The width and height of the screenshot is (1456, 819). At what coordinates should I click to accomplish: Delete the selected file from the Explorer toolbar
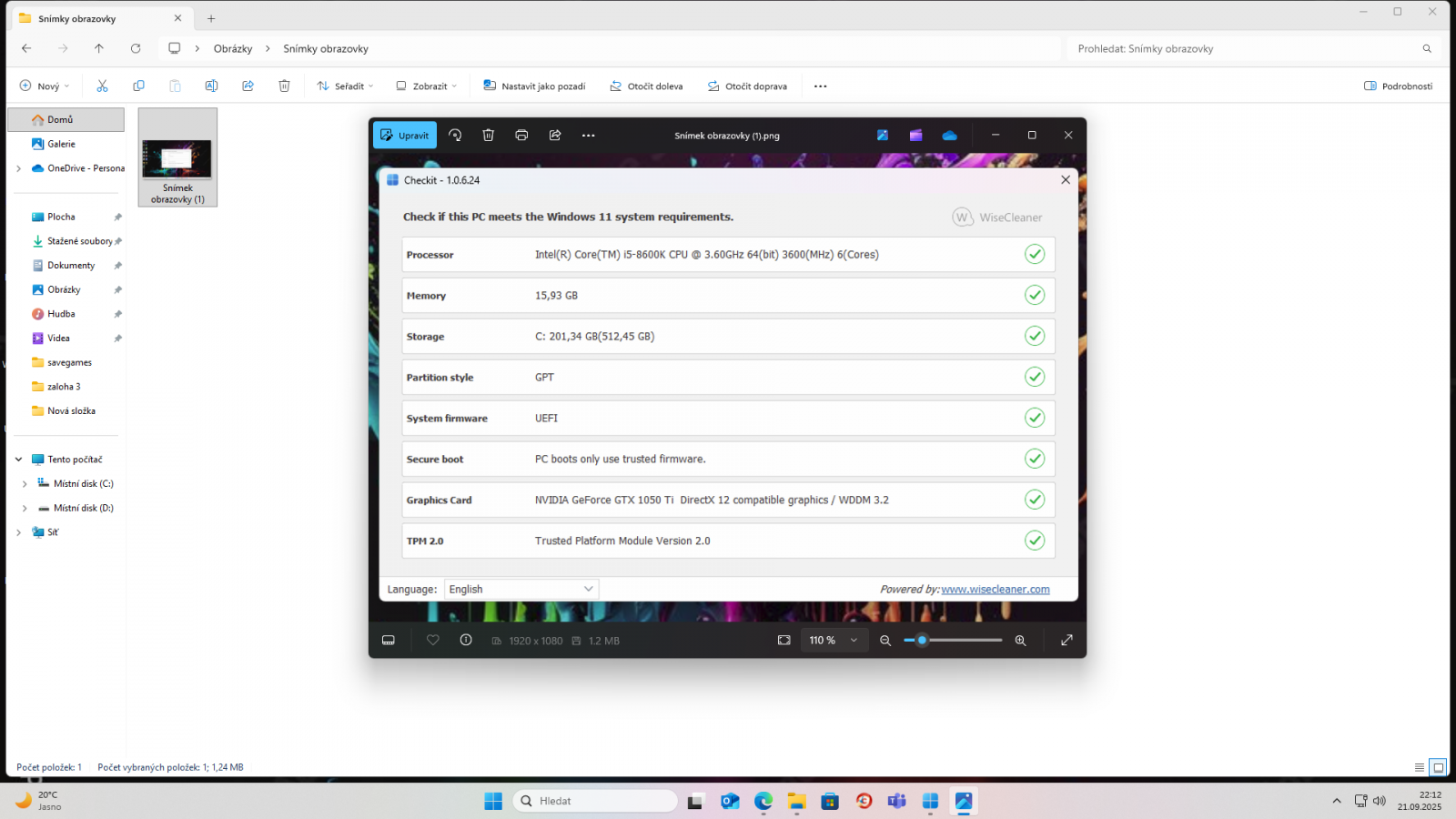[x=284, y=86]
